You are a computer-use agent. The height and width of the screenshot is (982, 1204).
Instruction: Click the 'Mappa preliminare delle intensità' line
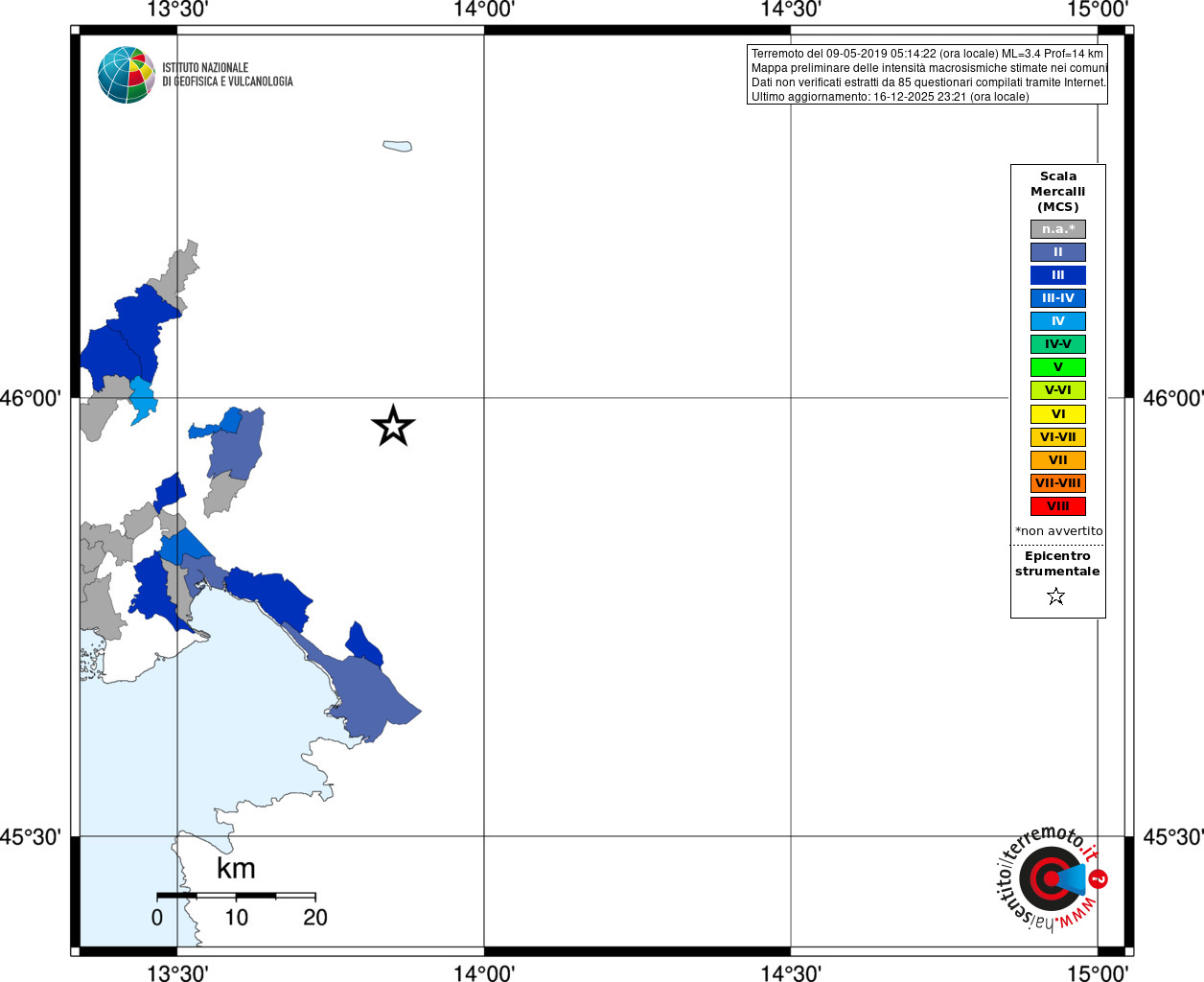tap(929, 68)
